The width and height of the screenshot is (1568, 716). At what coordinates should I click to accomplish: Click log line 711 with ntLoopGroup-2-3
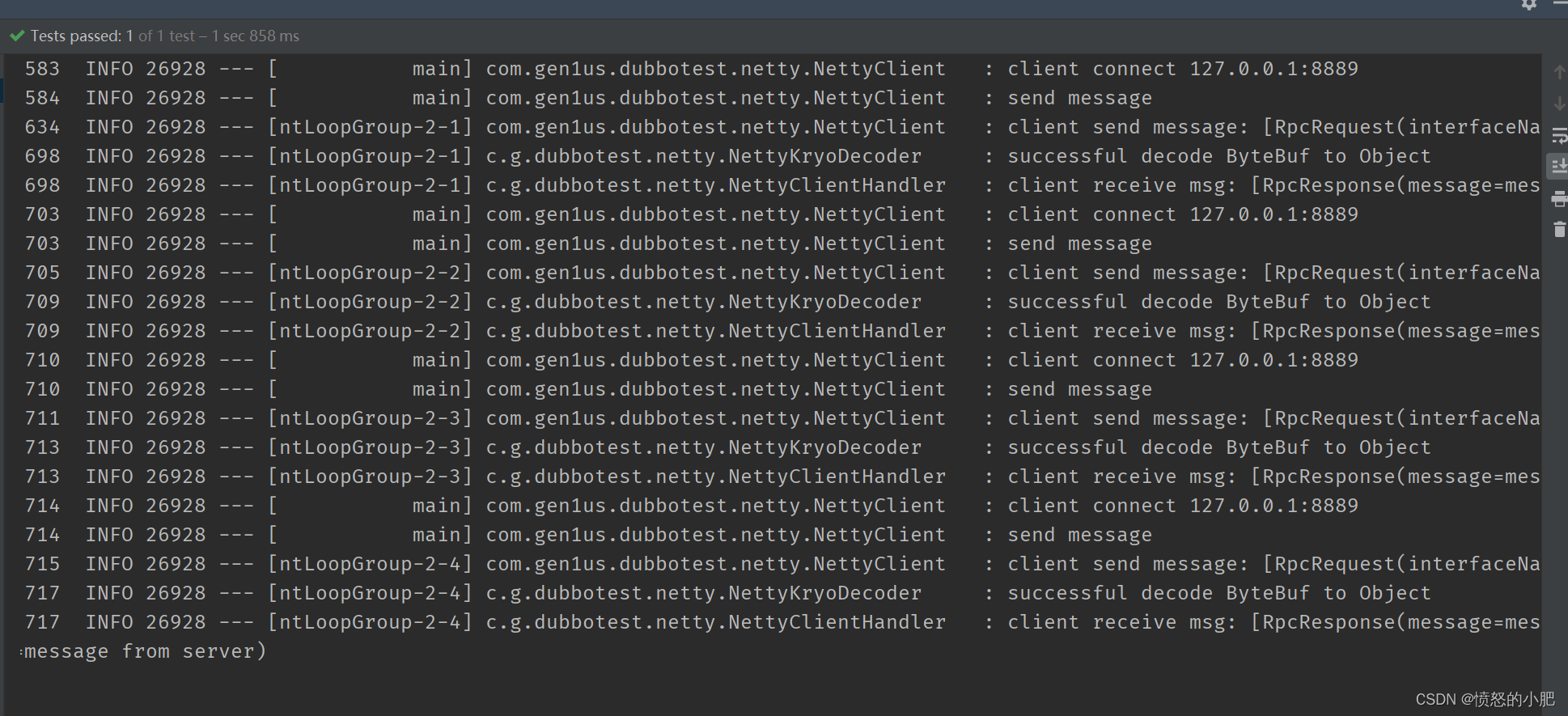coord(782,418)
